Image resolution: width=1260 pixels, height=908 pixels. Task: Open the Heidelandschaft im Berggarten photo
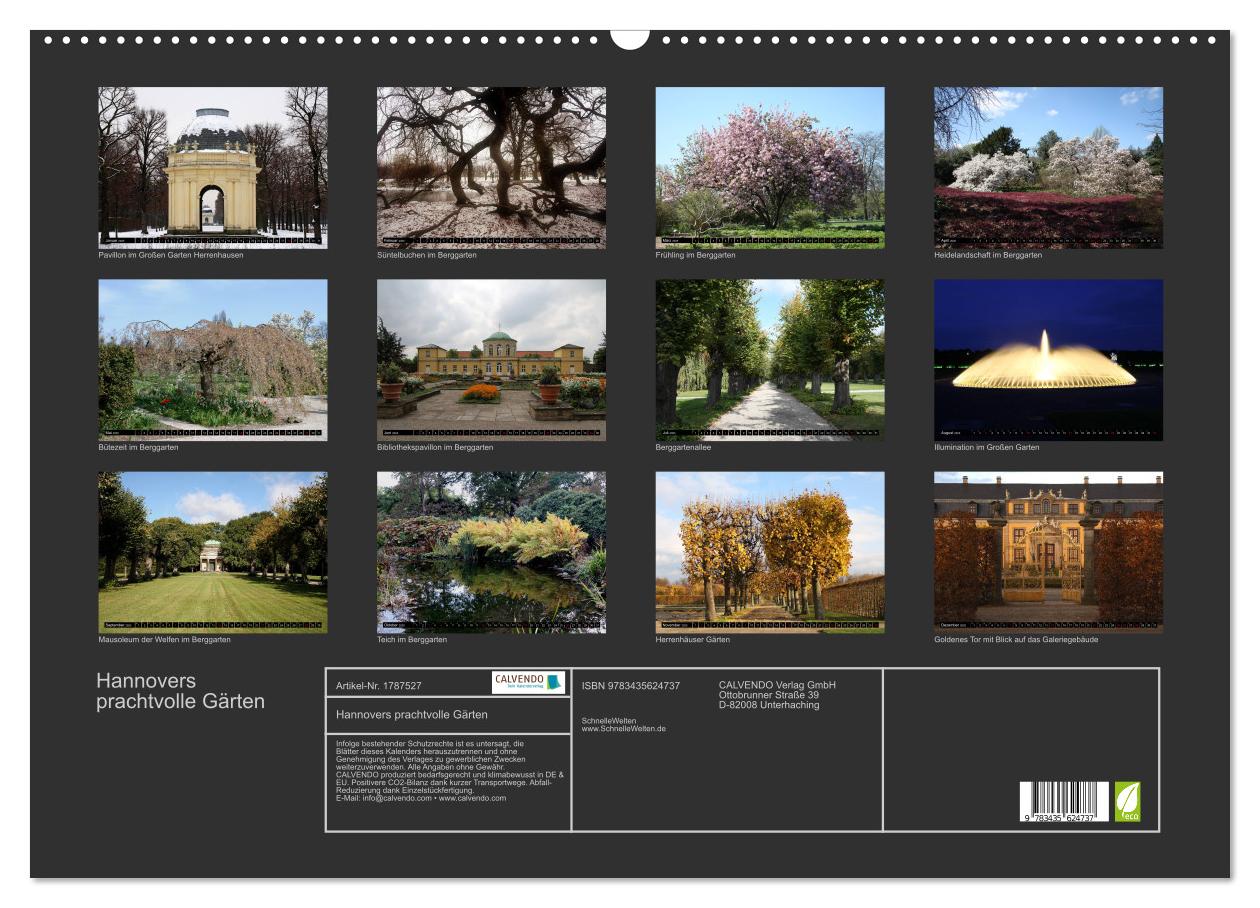point(1048,167)
